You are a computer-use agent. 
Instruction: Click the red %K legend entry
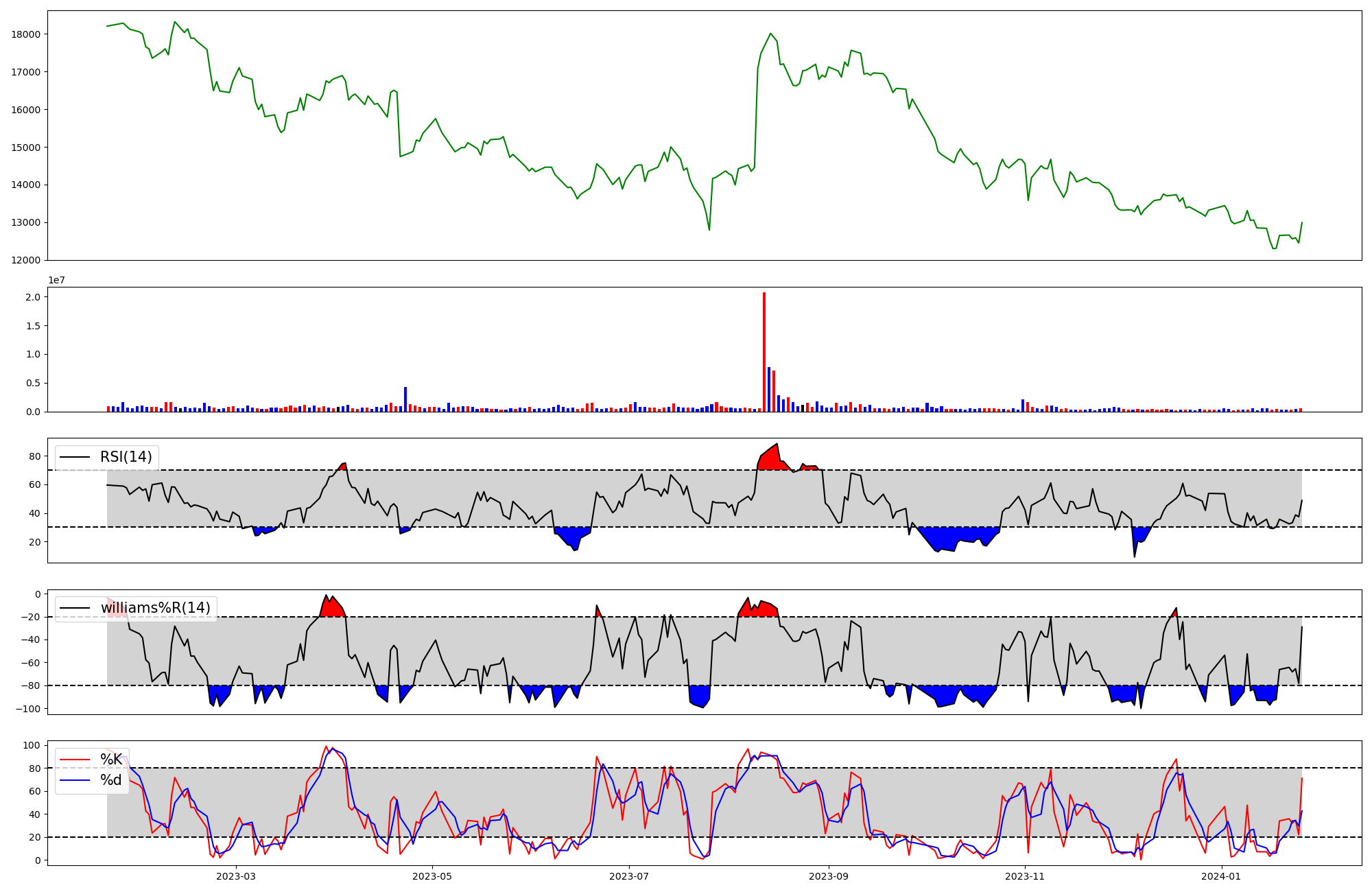110,760
